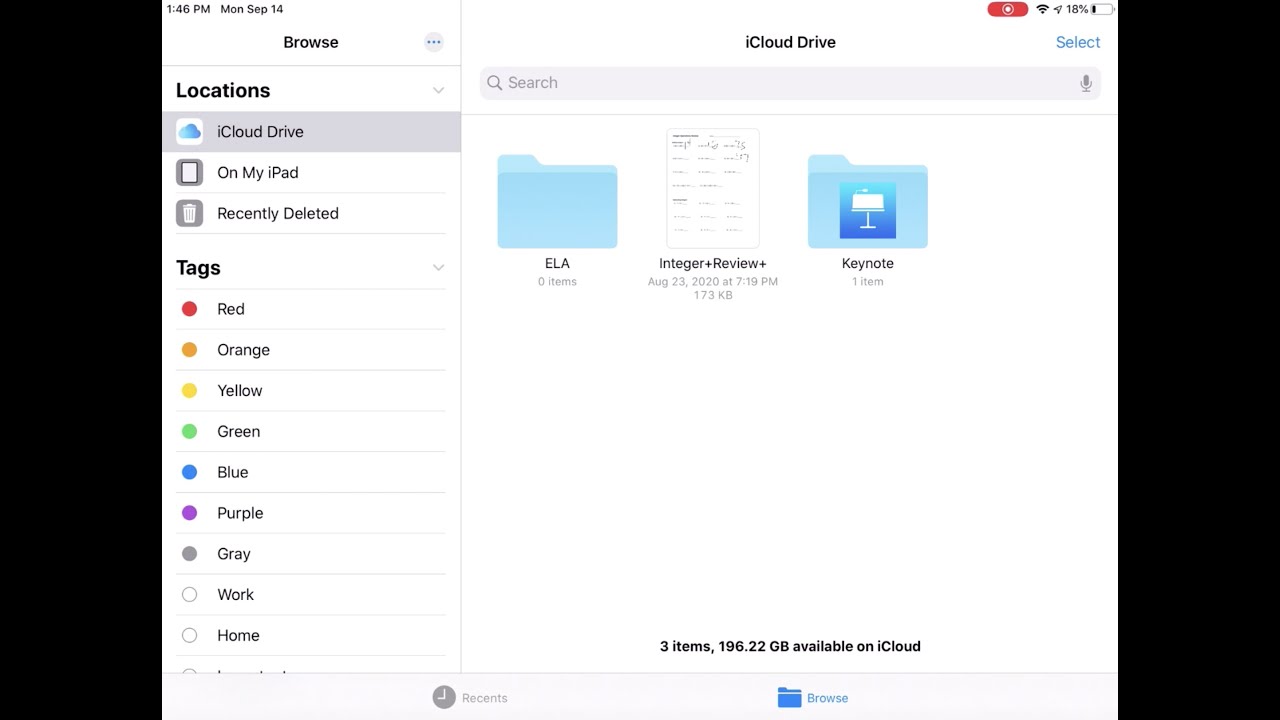The image size is (1280, 720).
Task: Collapse the Tags section chevron
Action: pos(438,268)
